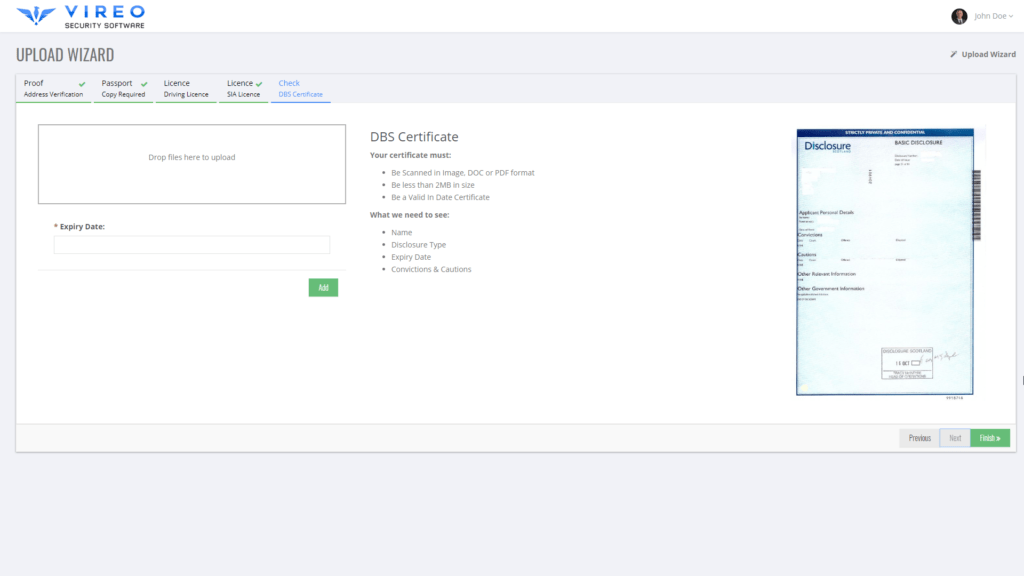Screen dimensions: 1024x576
Task: Click the green Add button
Action: pyautogui.click(x=322, y=287)
